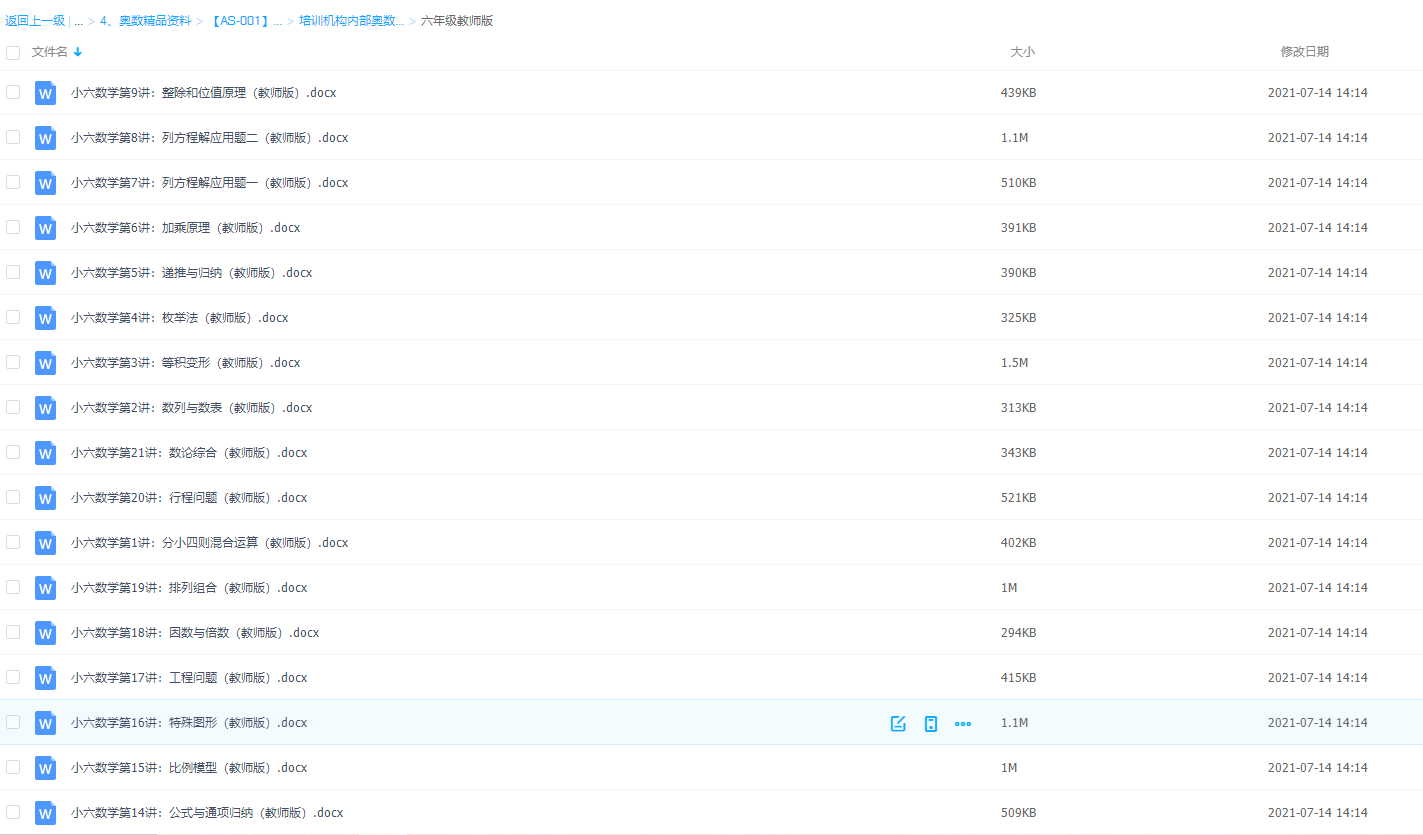Select the checkbox for 第20讲 行程问题
This screenshot has width=1423, height=835.
coord(13,497)
